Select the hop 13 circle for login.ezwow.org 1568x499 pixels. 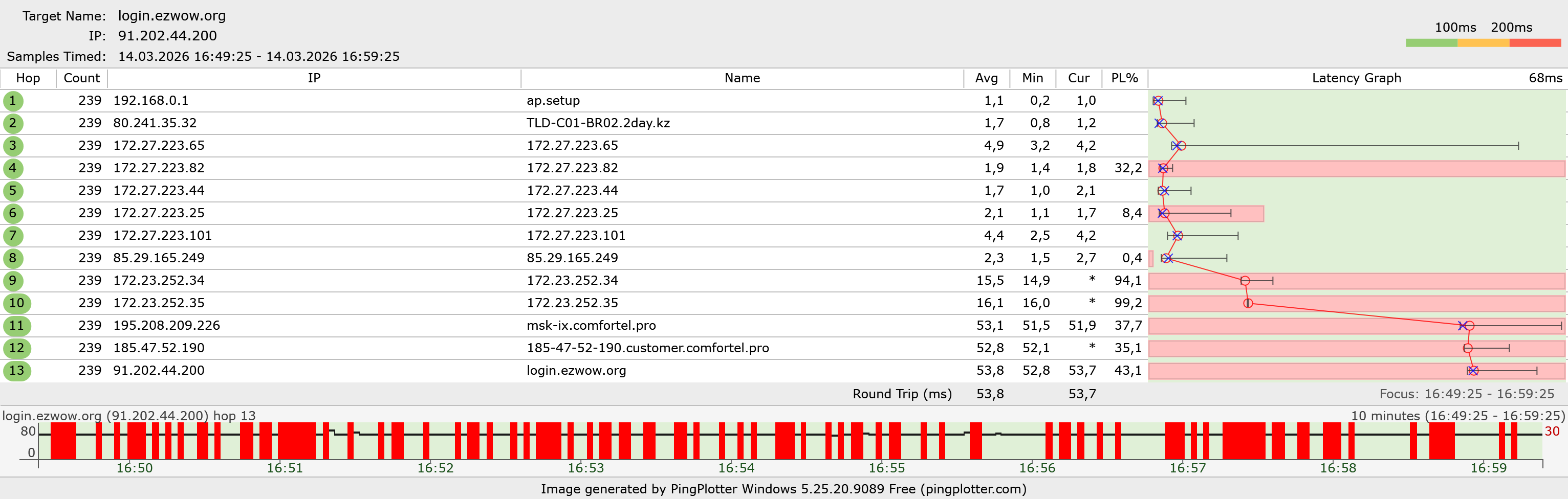[16, 371]
